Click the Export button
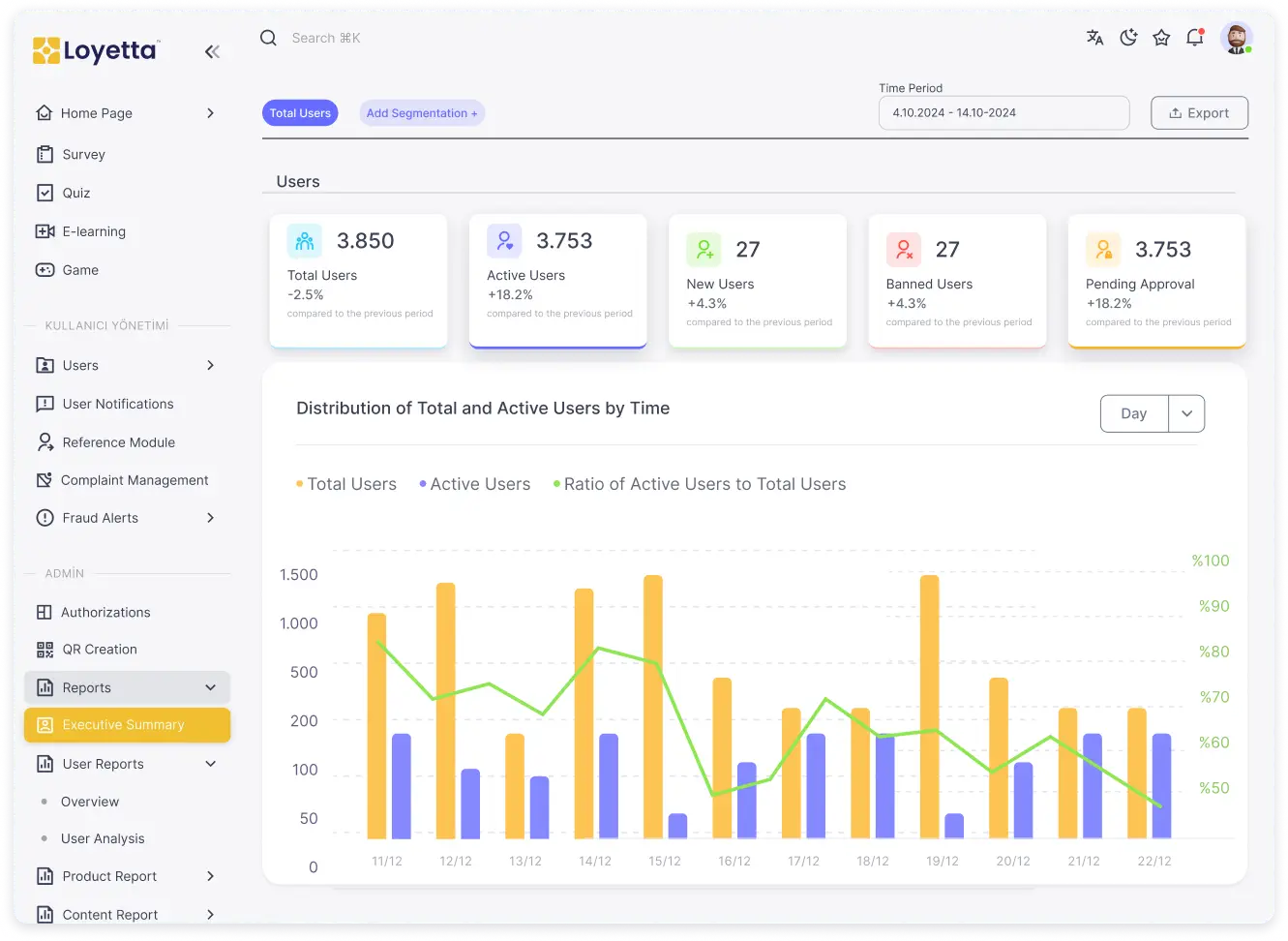Image resolution: width=1288 pixels, height=941 pixels. pos(1199,112)
